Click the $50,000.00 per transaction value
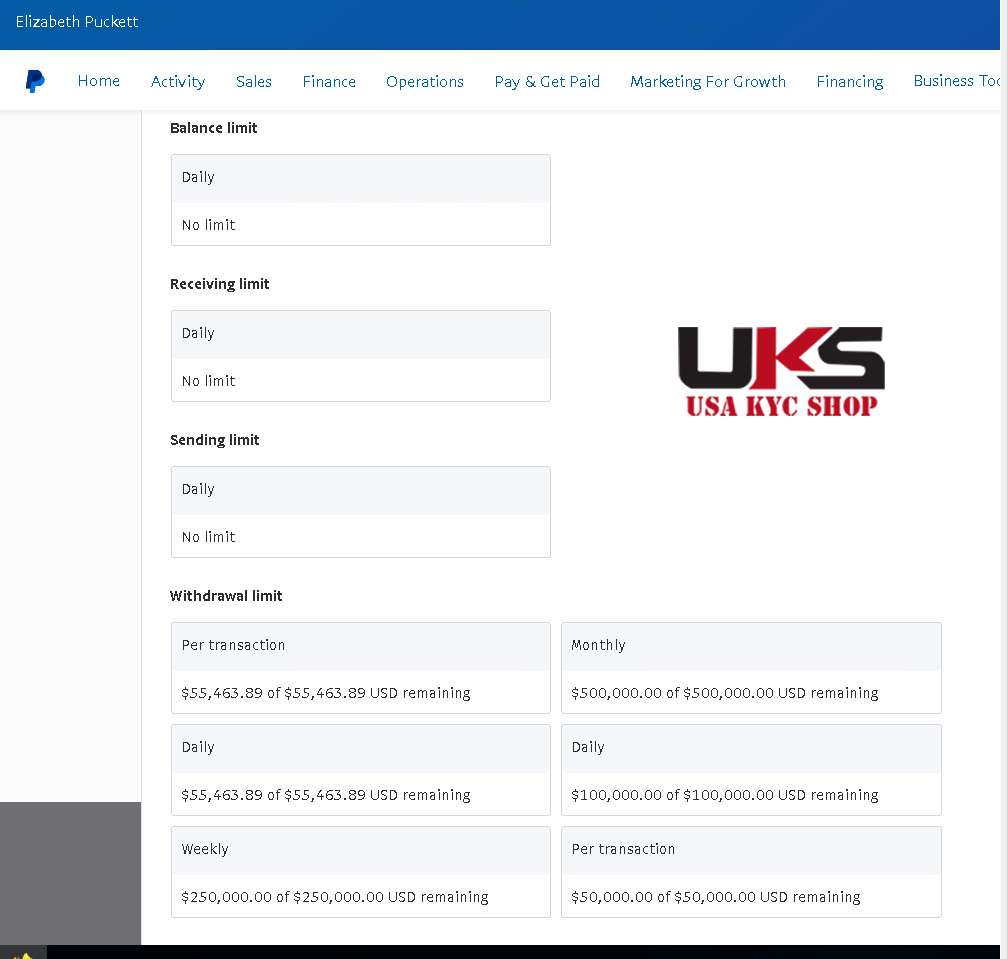Image resolution: width=1007 pixels, height=959 pixels. coord(716,897)
